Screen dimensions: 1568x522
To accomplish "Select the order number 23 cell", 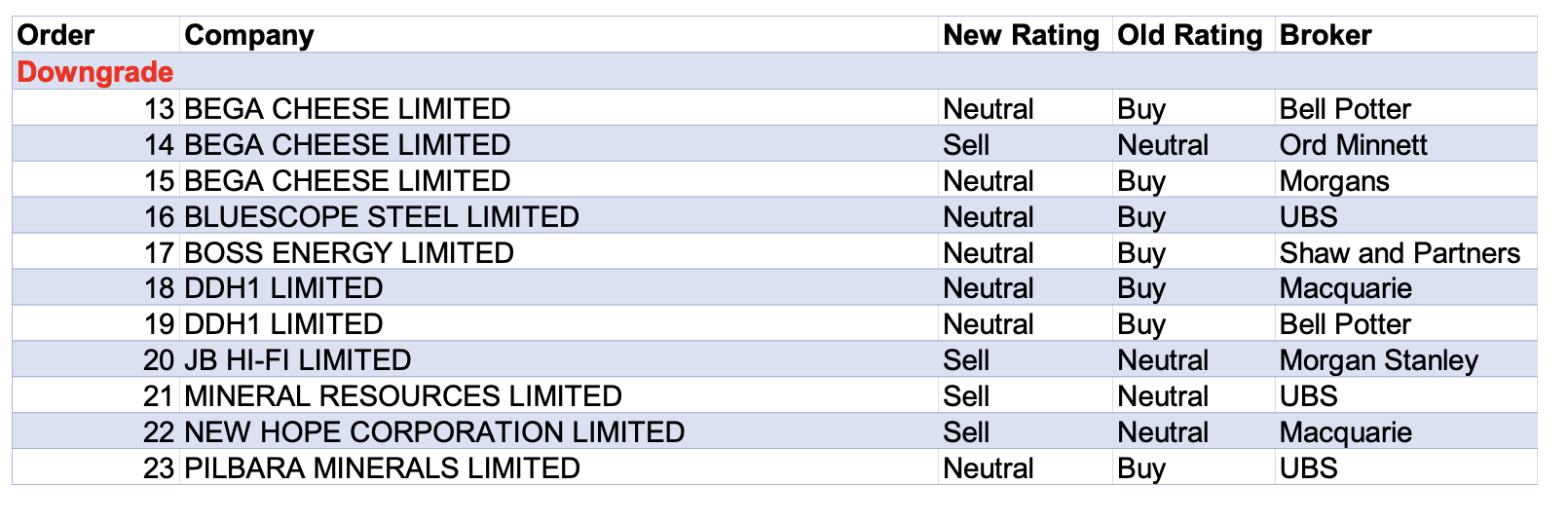I will pos(159,468).
